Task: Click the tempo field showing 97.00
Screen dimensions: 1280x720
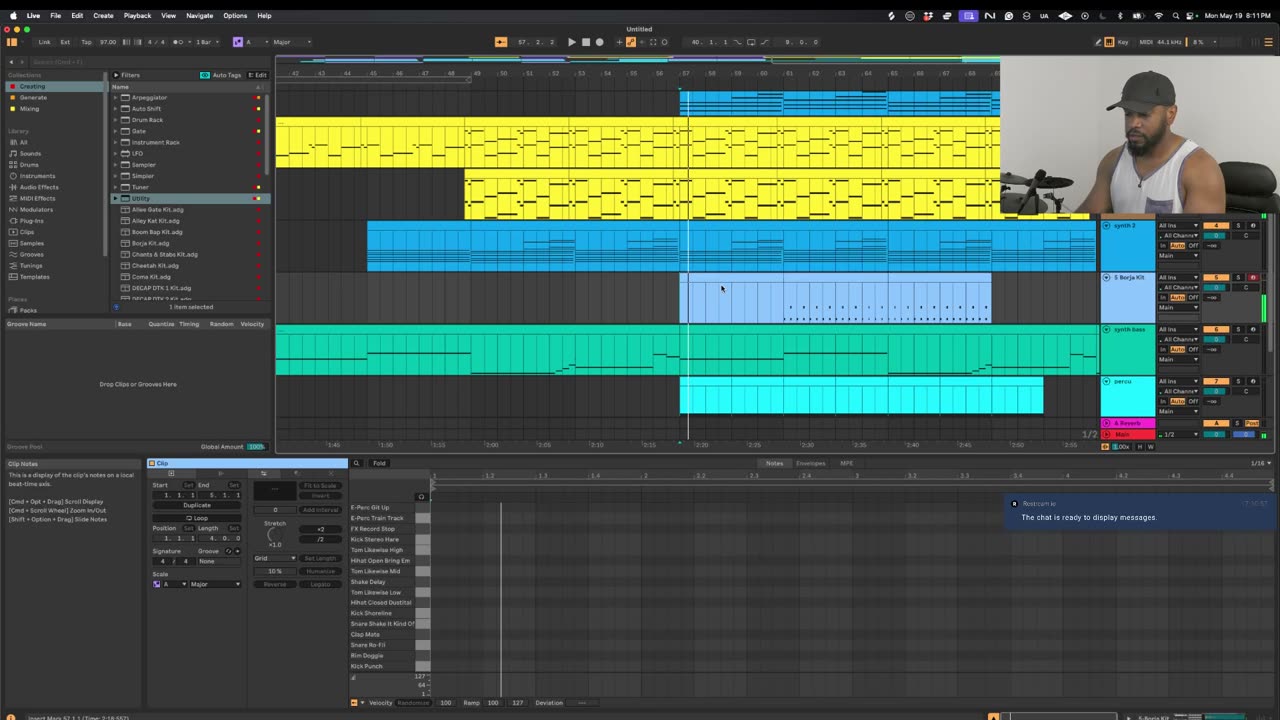Action: click(x=107, y=42)
